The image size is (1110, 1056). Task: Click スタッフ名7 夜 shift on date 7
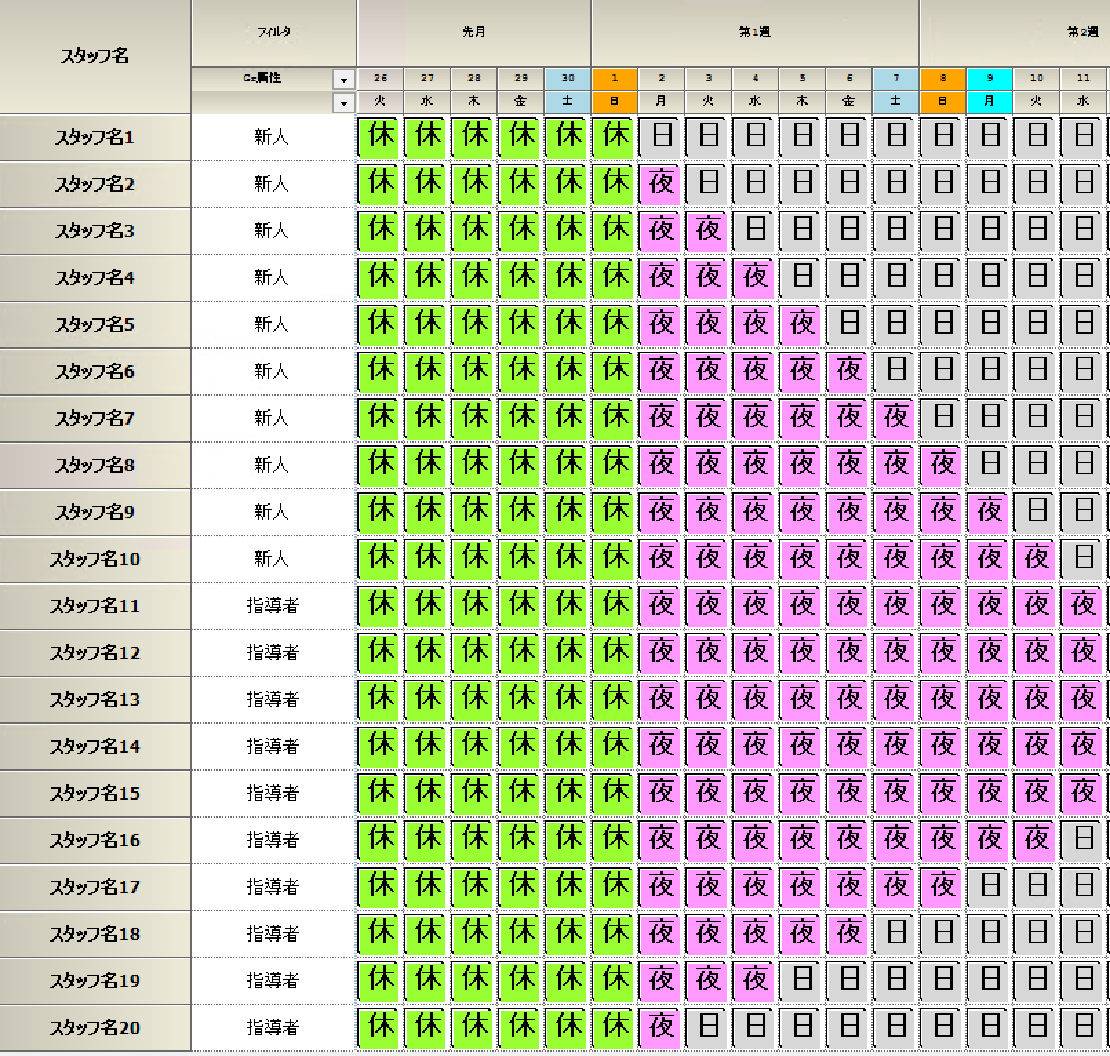pyautogui.click(x=896, y=418)
